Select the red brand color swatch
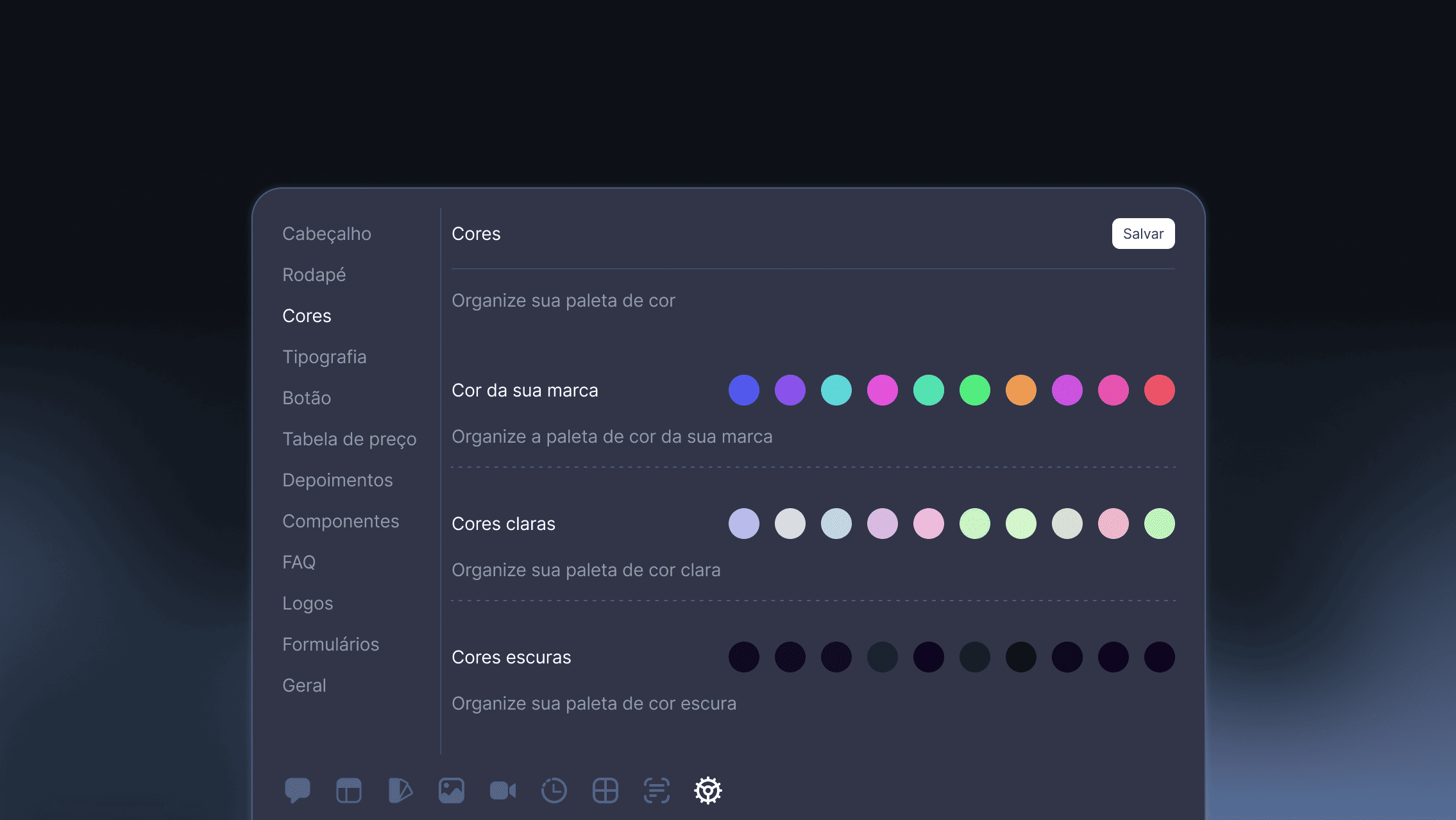 point(1160,390)
